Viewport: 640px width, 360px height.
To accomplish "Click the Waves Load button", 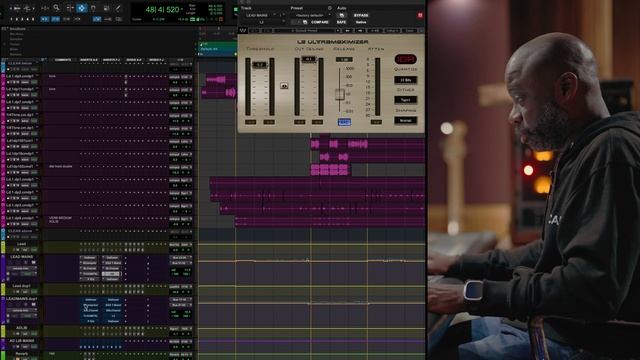I will [392, 31].
